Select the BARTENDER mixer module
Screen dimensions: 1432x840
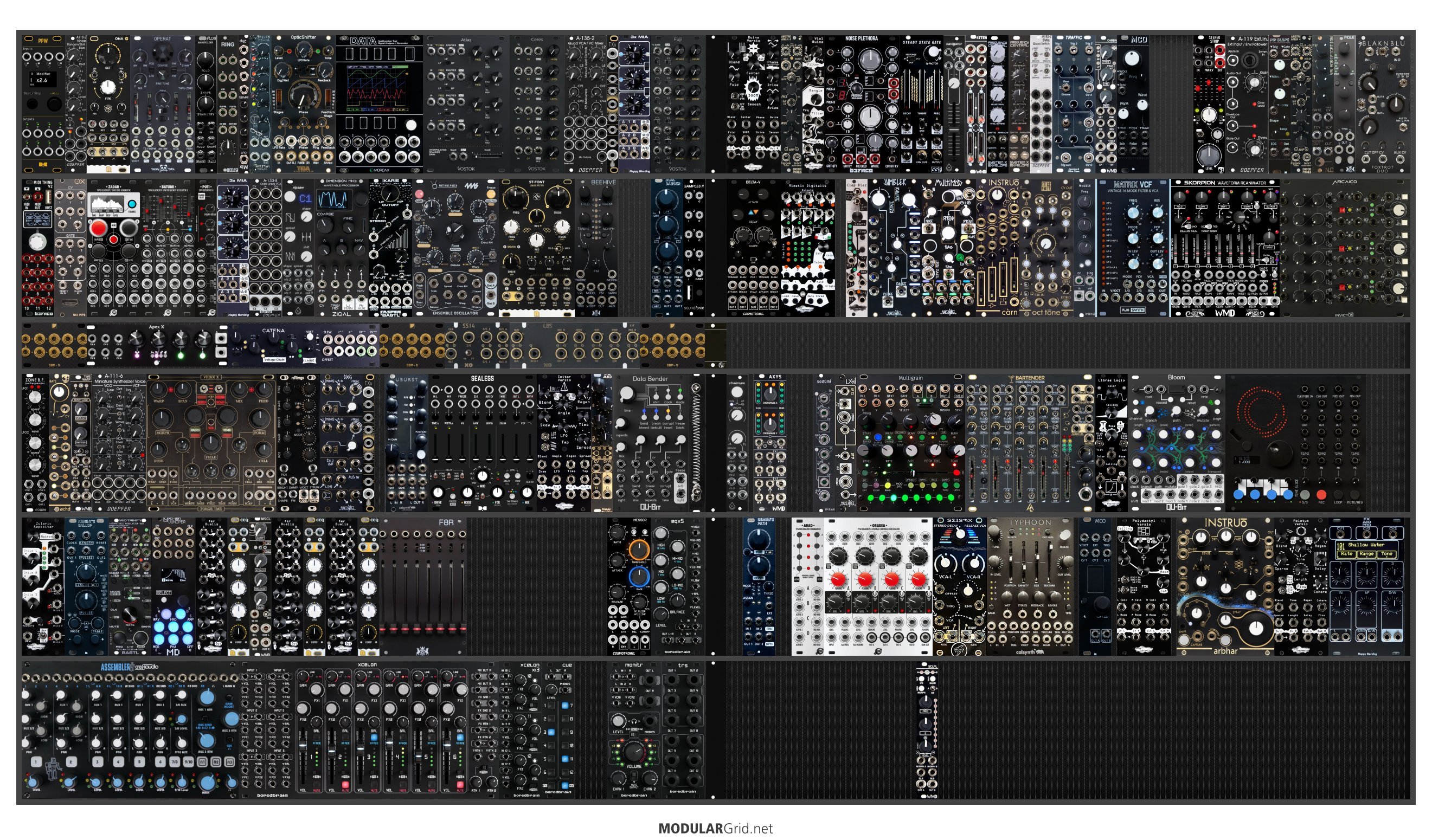click(1030, 442)
